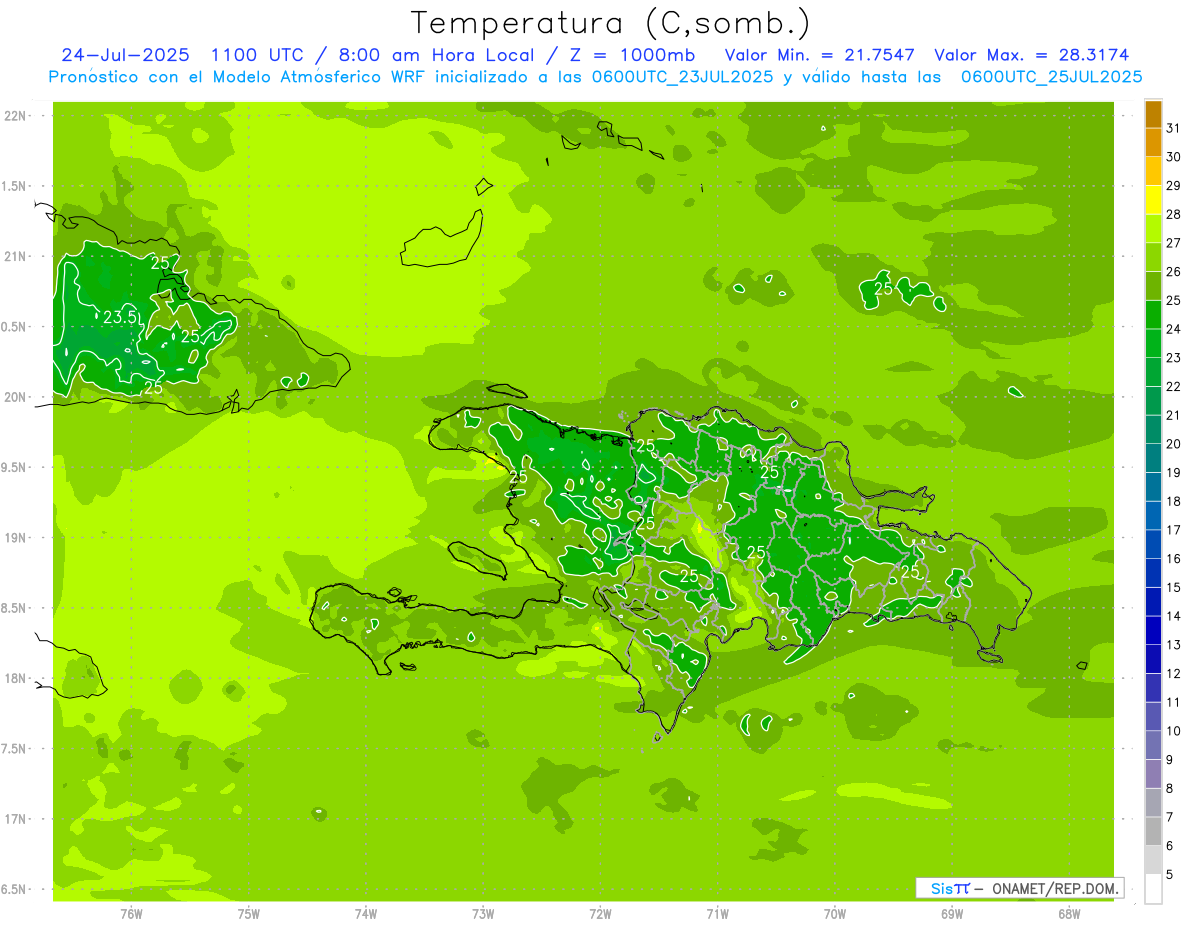
Task: Click the "ONAMET/REP.DOM." credit label
Action: point(1057,888)
